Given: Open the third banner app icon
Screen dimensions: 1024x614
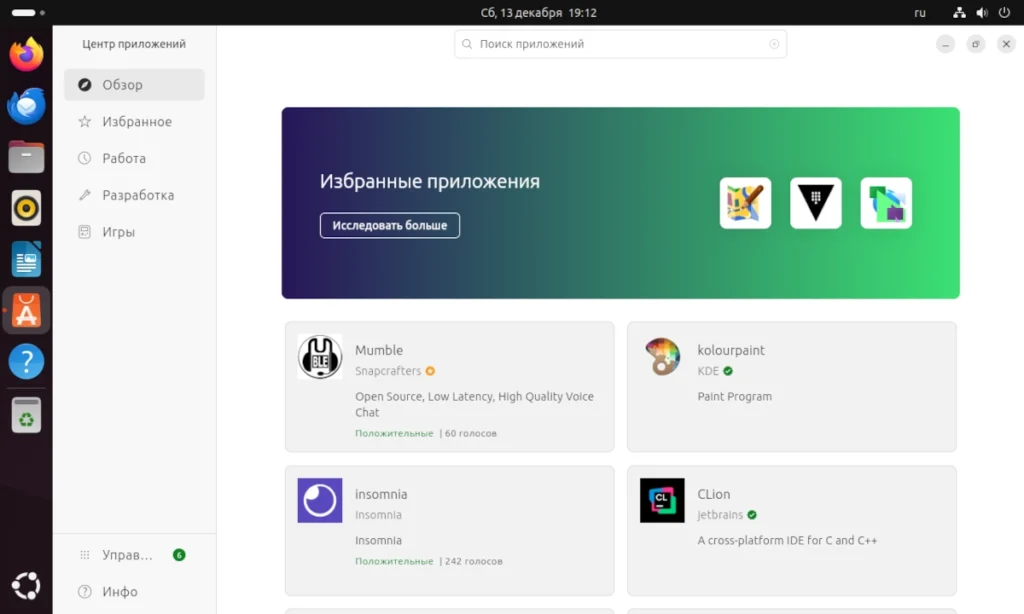Looking at the screenshot, I should (x=886, y=203).
